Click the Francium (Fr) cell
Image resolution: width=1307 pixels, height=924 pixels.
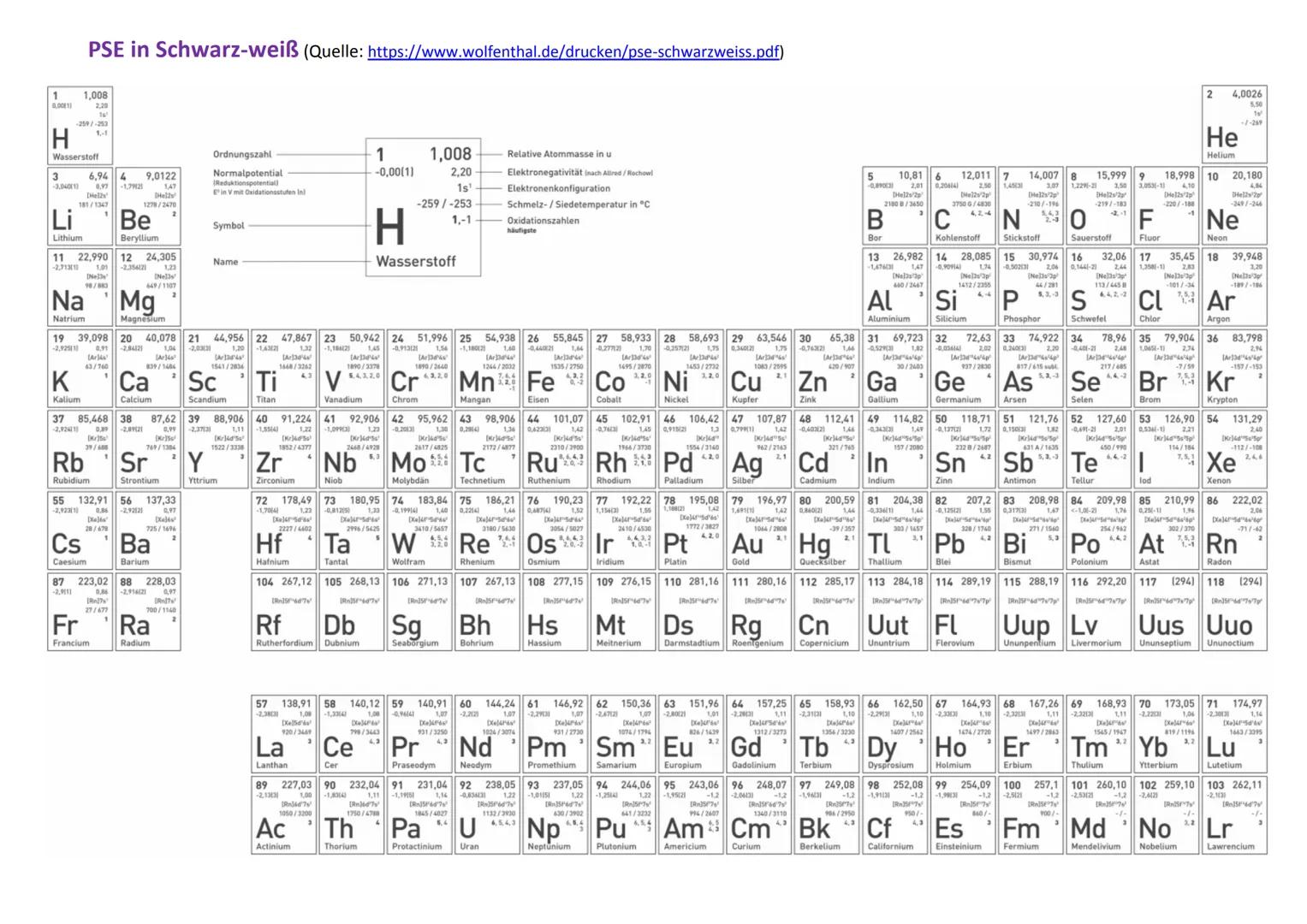click(x=80, y=613)
